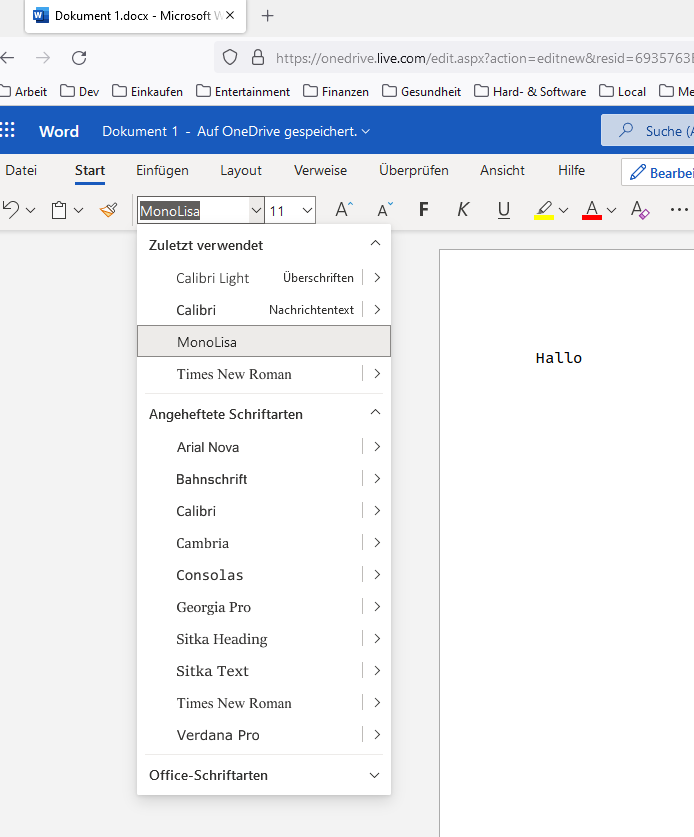694x837 pixels.
Task: Toggle underline formatting (U)
Action: [503, 210]
